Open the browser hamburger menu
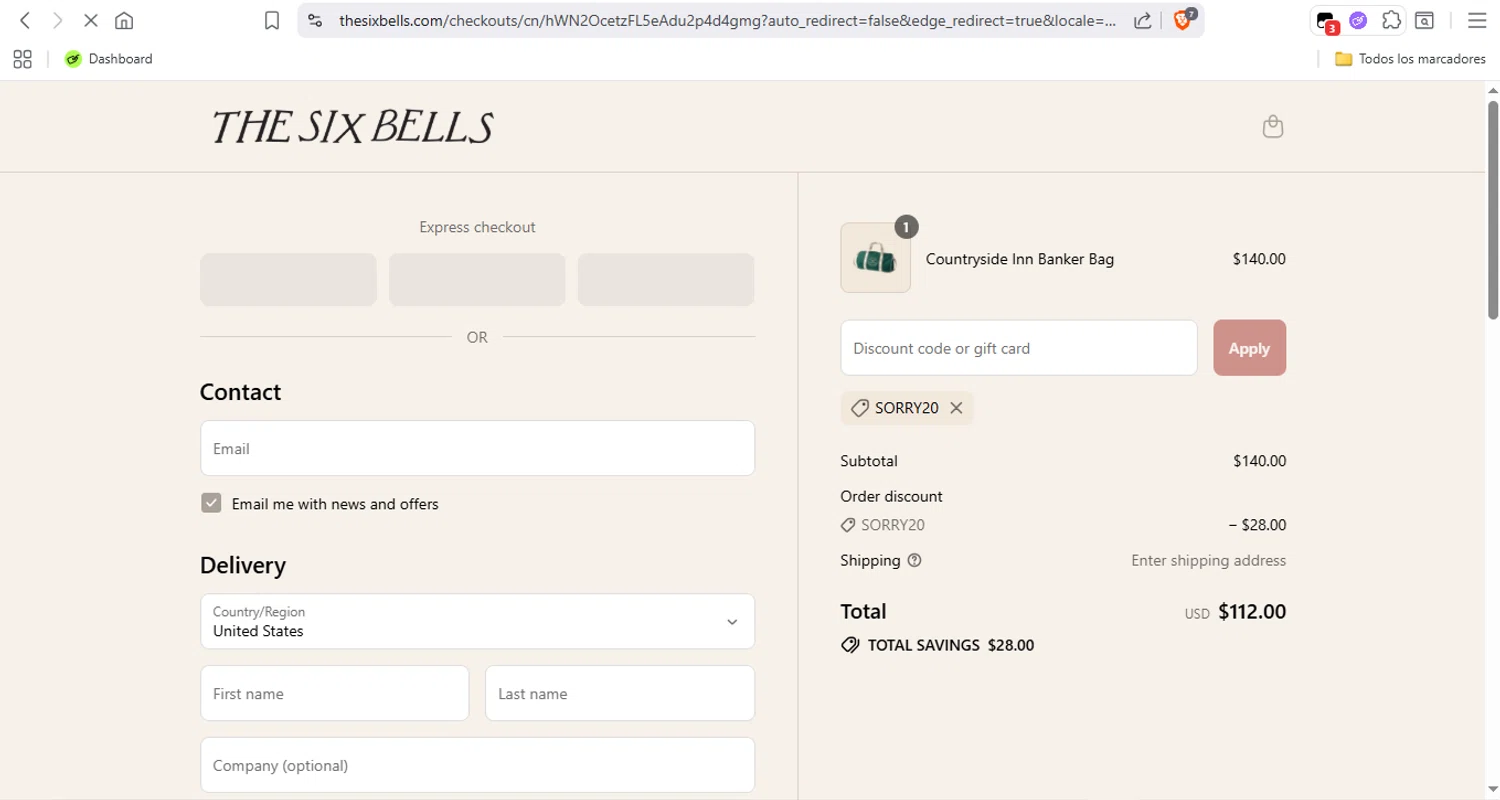The image size is (1500, 800). click(1476, 20)
